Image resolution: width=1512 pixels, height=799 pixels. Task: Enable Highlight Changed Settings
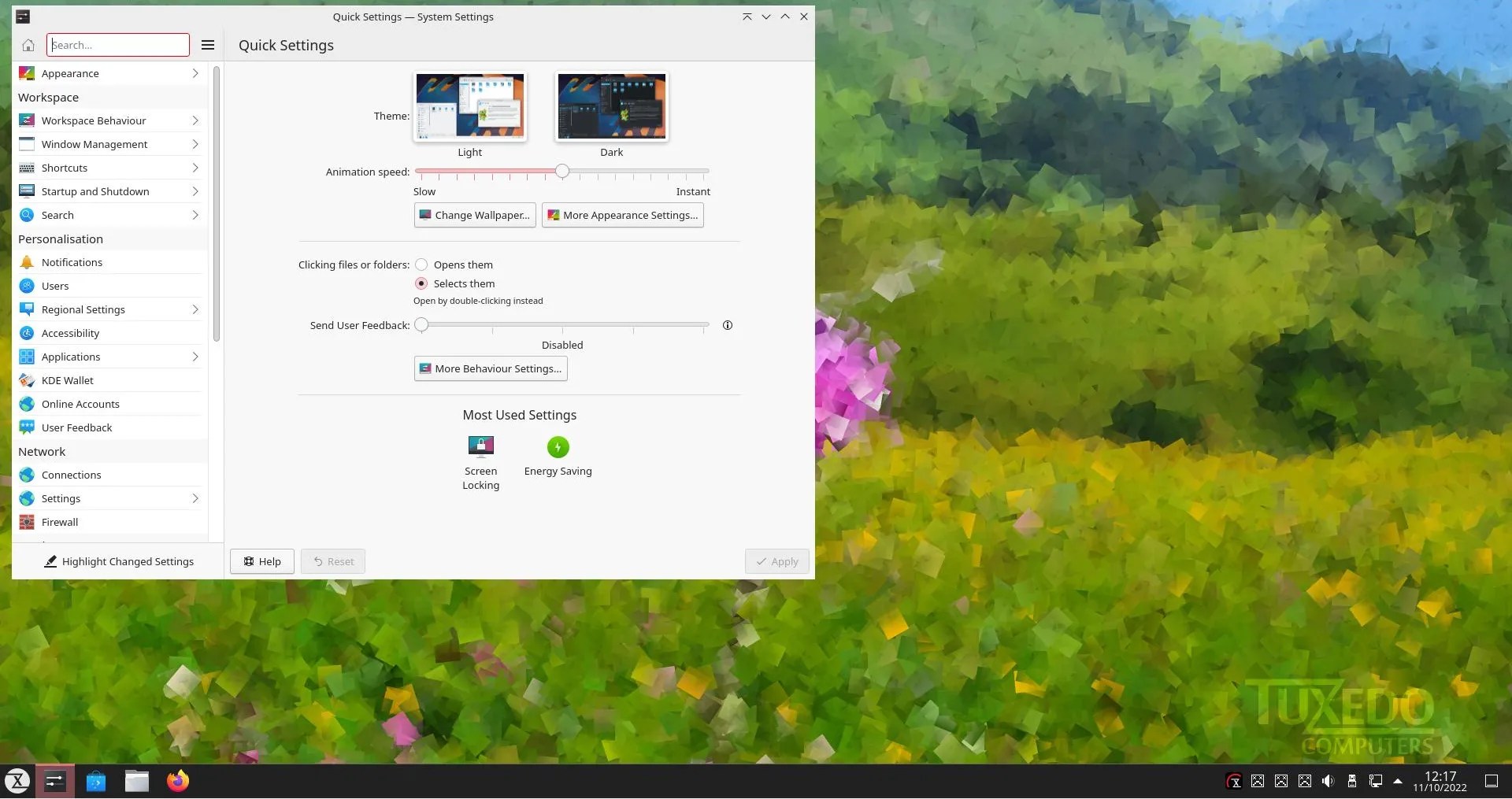click(120, 561)
